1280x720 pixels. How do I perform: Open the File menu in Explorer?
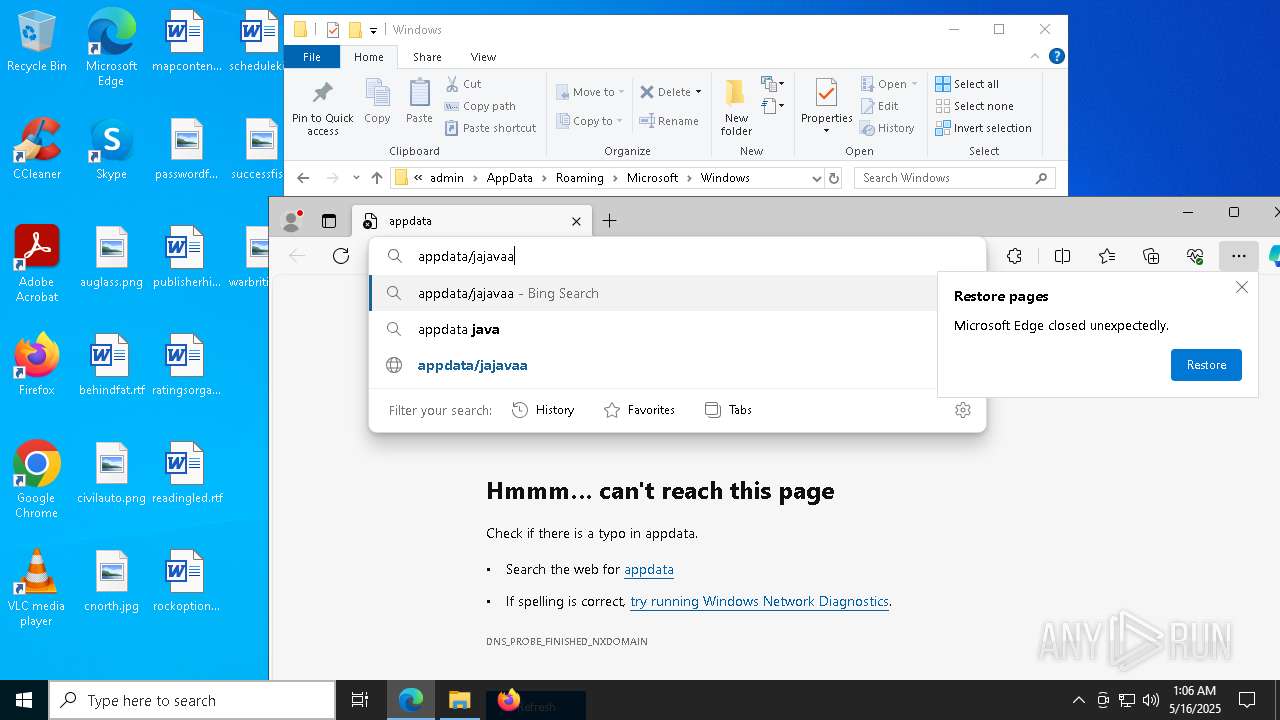click(312, 57)
